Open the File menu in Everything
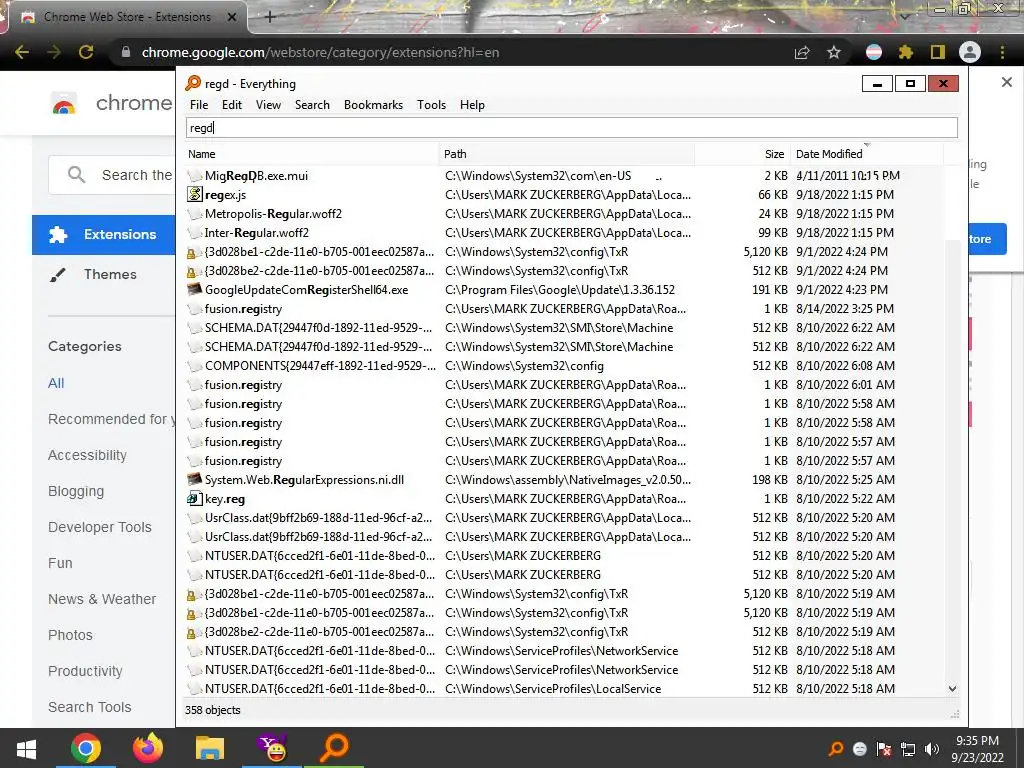 (199, 105)
